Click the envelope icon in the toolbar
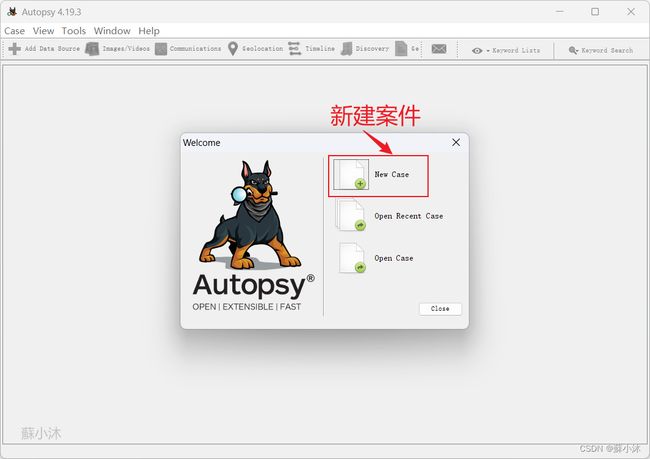The height and width of the screenshot is (459, 650). pos(439,49)
